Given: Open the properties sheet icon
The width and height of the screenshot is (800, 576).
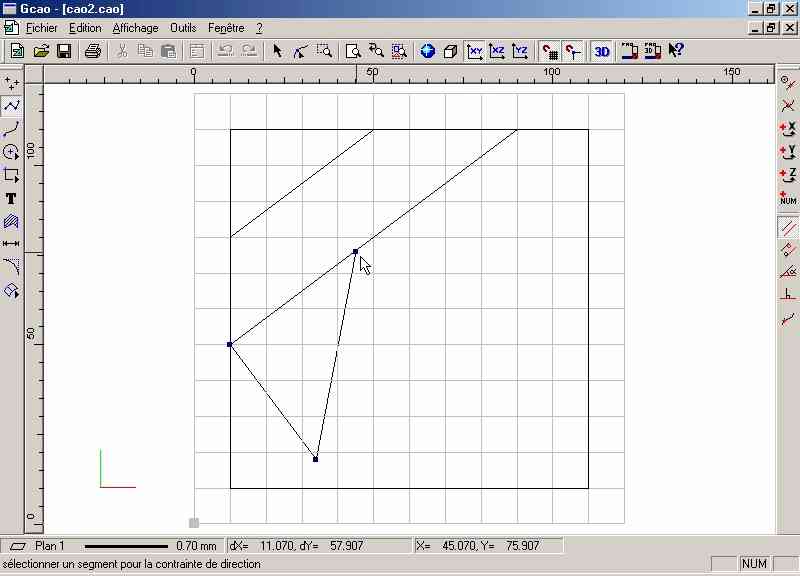Looking at the screenshot, I should point(197,51).
